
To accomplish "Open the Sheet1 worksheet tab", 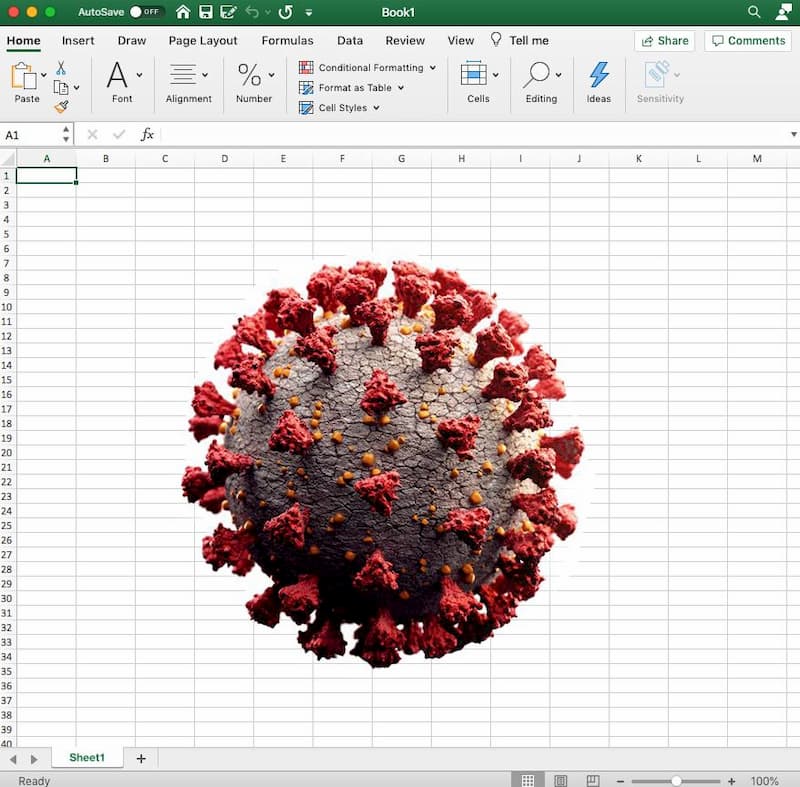I will click(87, 758).
